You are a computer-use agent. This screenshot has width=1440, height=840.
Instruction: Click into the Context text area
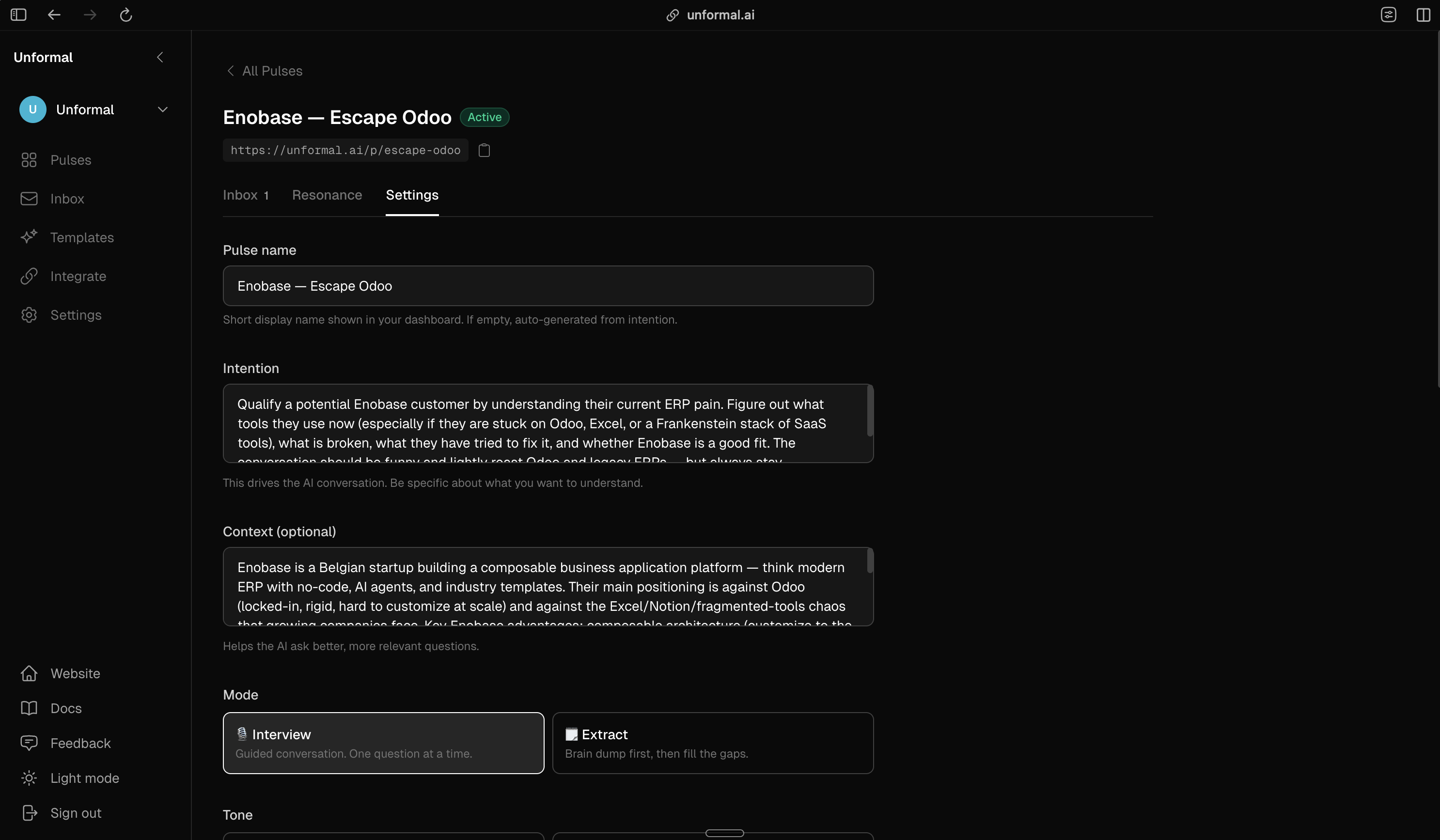click(x=548, y=587)
